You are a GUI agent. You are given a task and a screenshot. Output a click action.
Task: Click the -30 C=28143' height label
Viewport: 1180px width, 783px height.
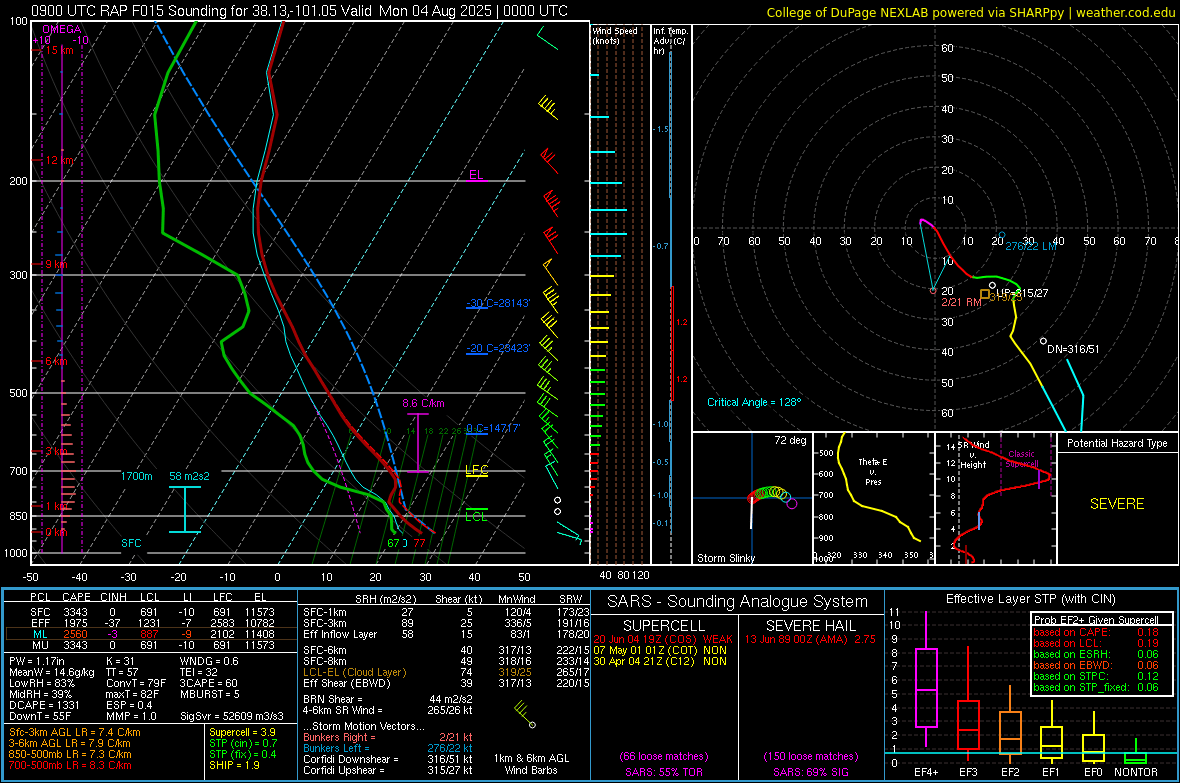pyautogui.click(x=498, y=303)
